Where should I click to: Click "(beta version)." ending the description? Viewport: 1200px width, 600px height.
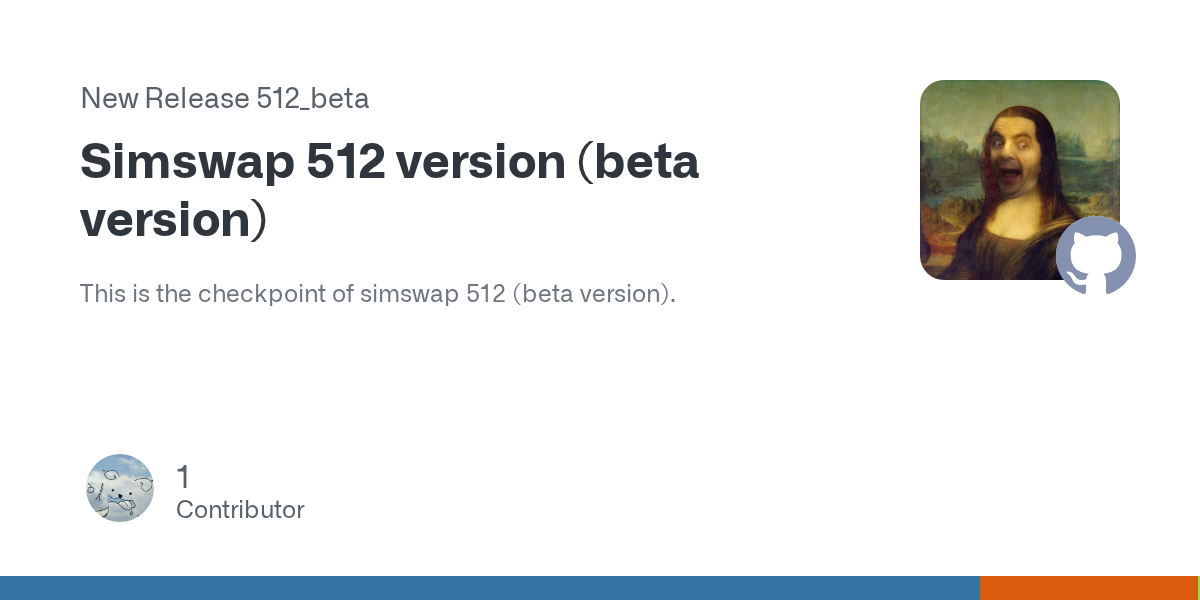(x=595, y=294)
